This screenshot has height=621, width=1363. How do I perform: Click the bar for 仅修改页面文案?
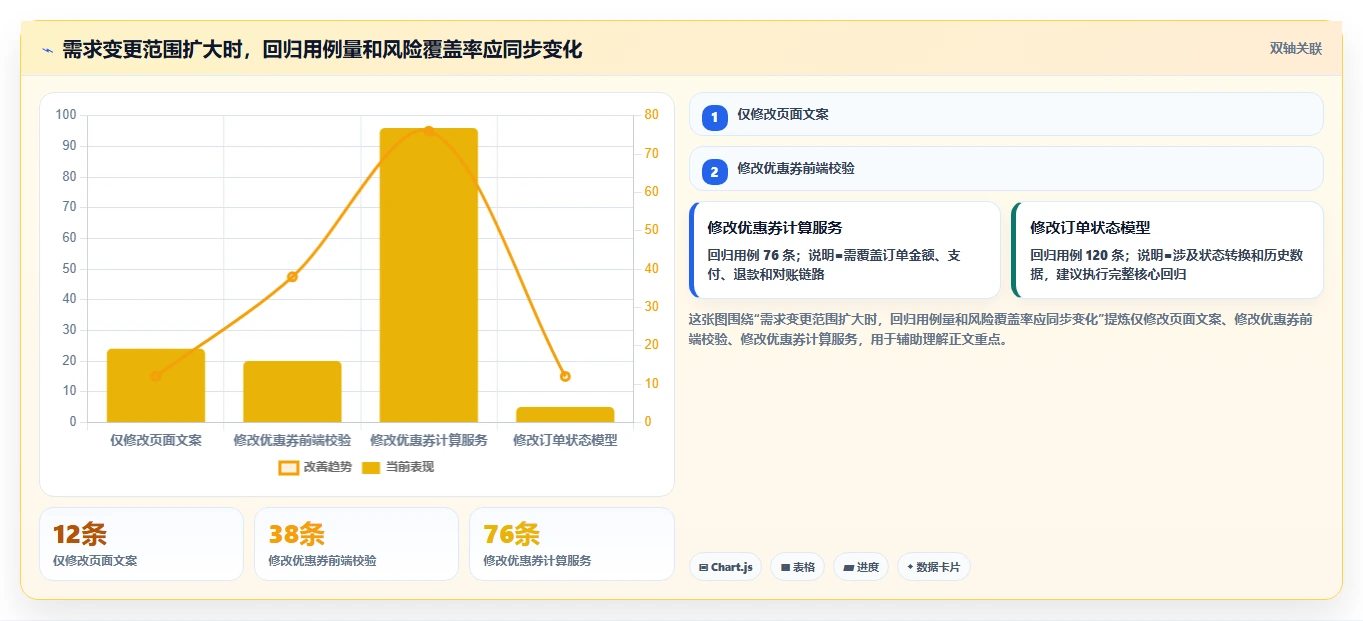click(x=155, y=385)
